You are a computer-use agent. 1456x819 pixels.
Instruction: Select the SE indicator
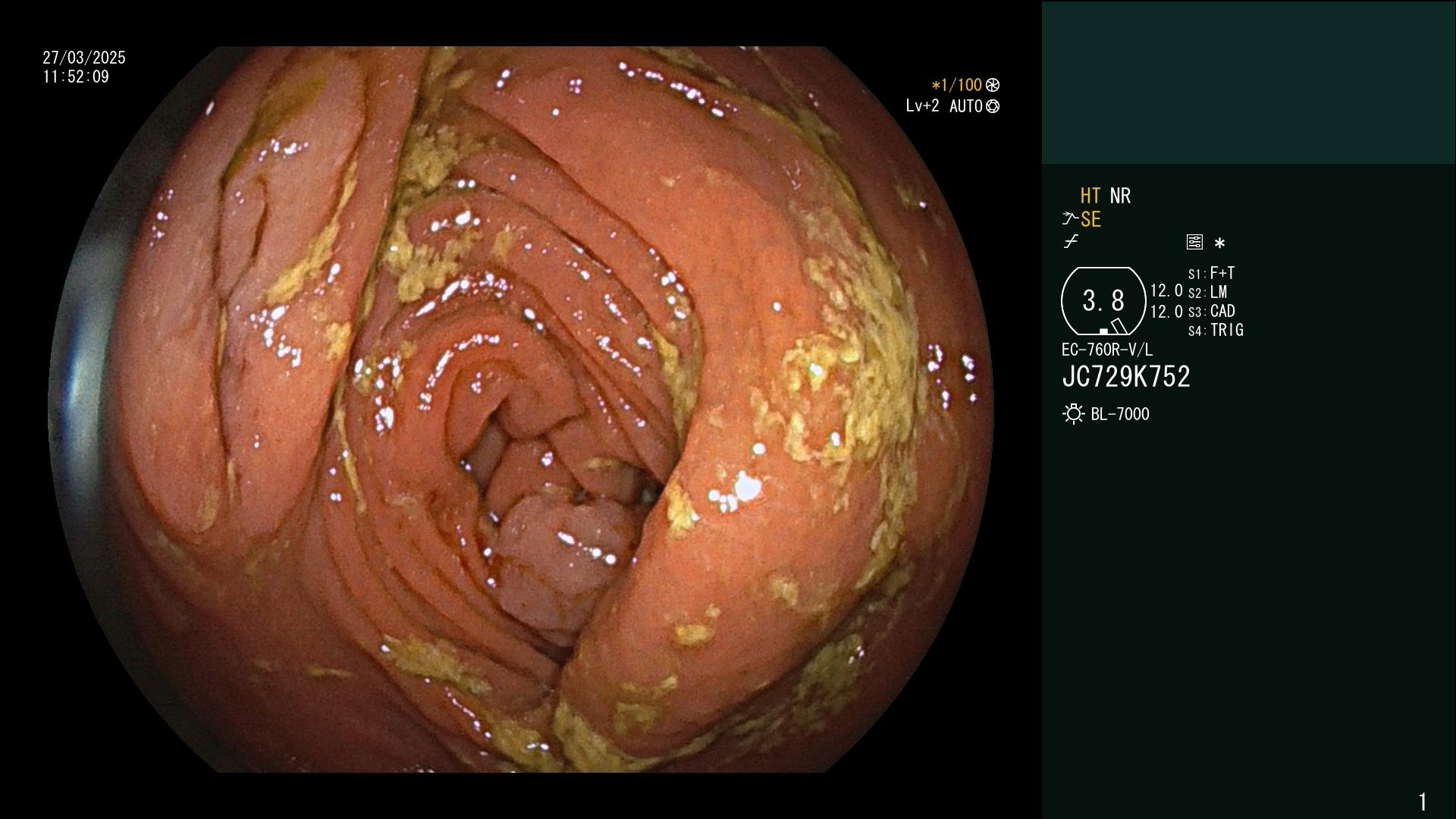click(1090, 219)
